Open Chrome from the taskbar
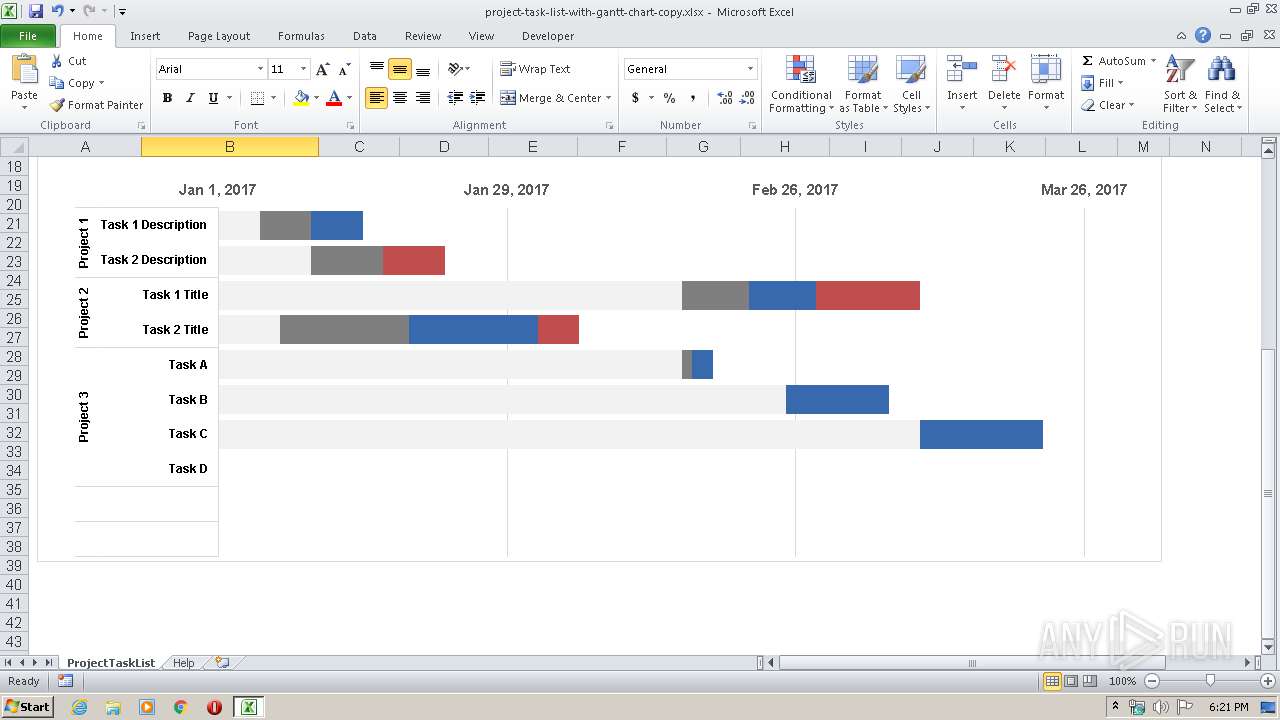The width and height of the screenshot is (1280, 720). point(180,707)
